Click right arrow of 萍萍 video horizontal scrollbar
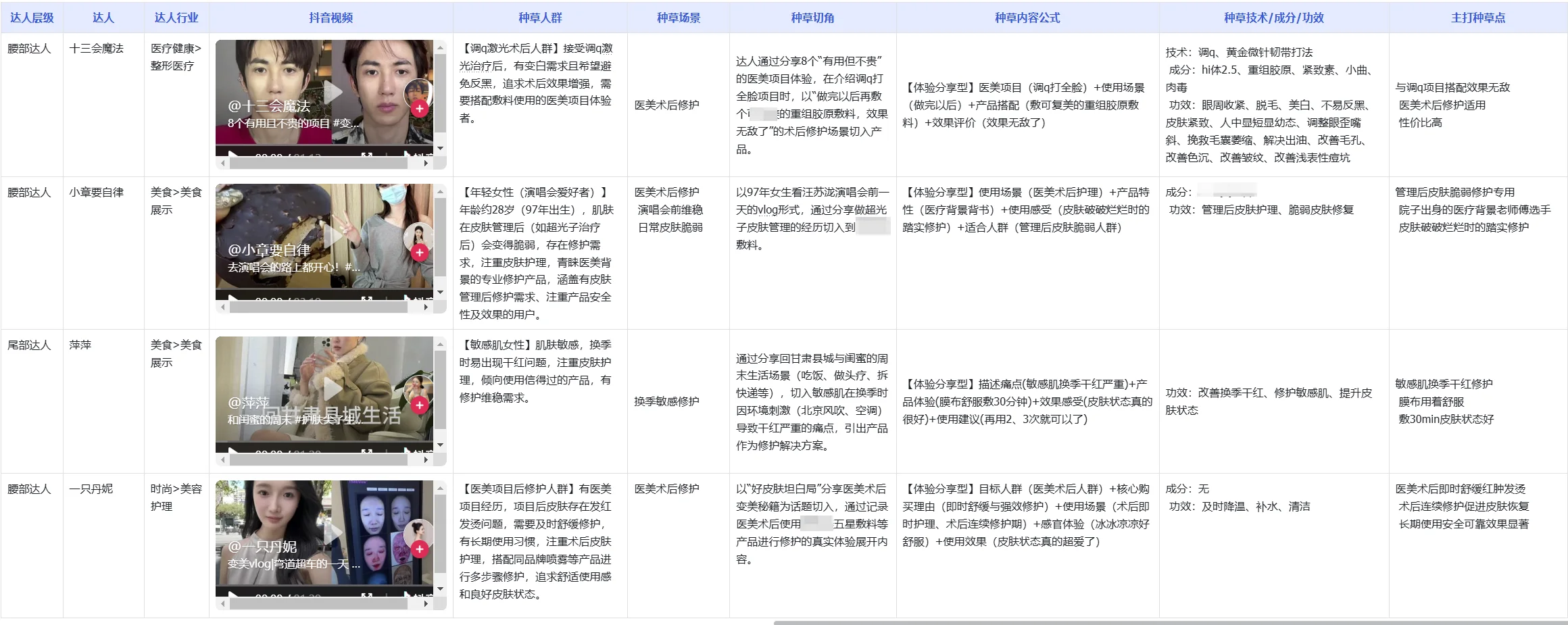 pos(426,459)
